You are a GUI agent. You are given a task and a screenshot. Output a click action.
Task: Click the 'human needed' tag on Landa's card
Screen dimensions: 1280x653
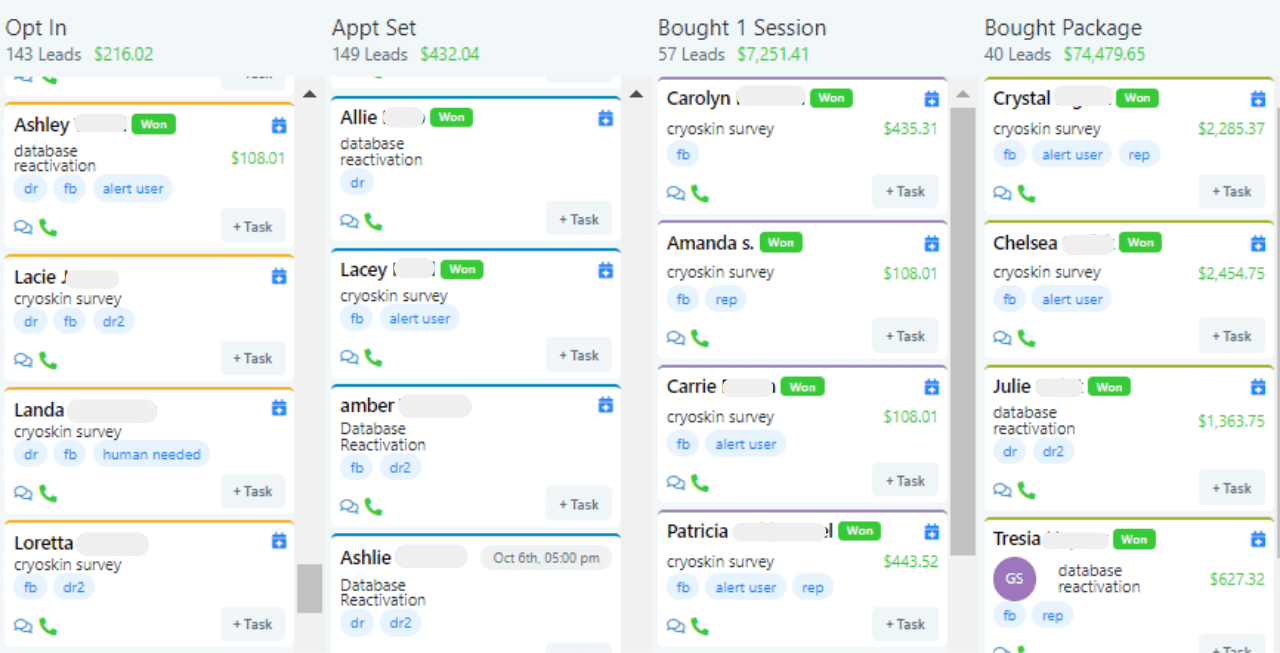[x=152, y=454]
